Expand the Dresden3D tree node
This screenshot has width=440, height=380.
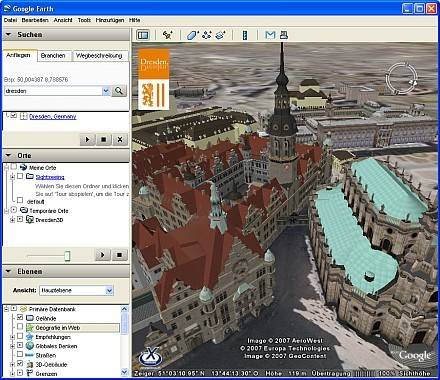[12, 220]
